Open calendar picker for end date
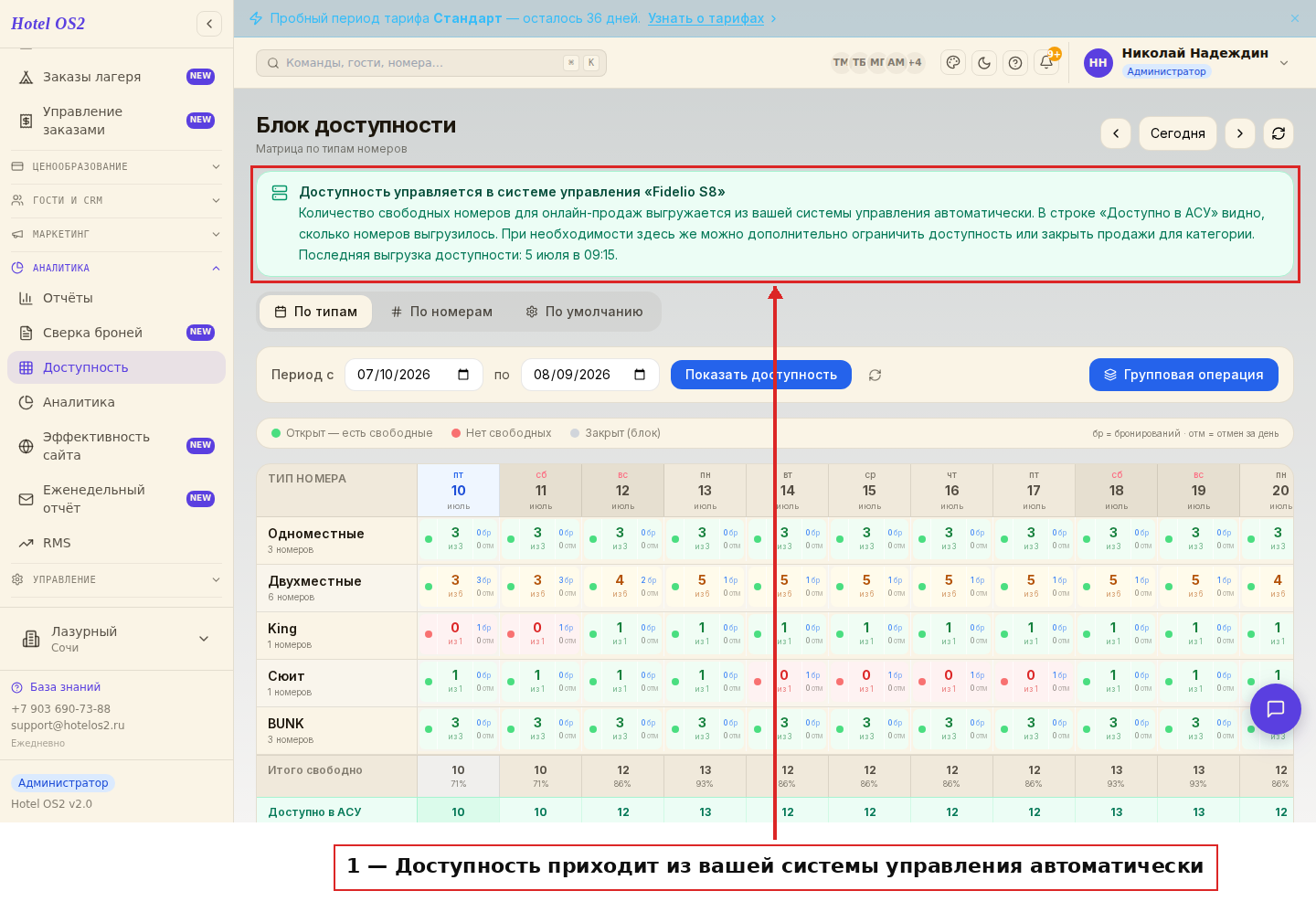 coord(640,375)
